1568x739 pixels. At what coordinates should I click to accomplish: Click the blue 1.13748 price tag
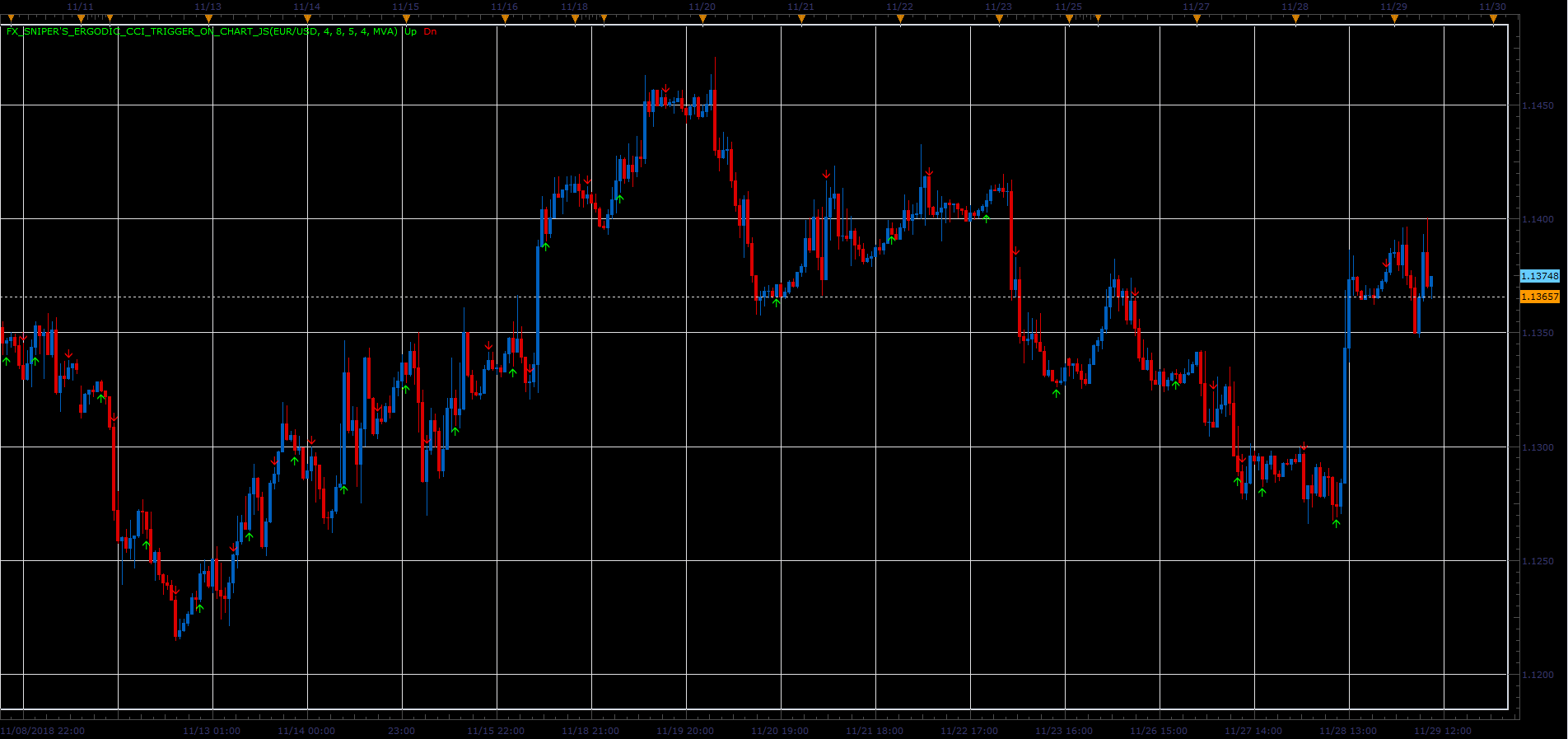click(1539, 276)
